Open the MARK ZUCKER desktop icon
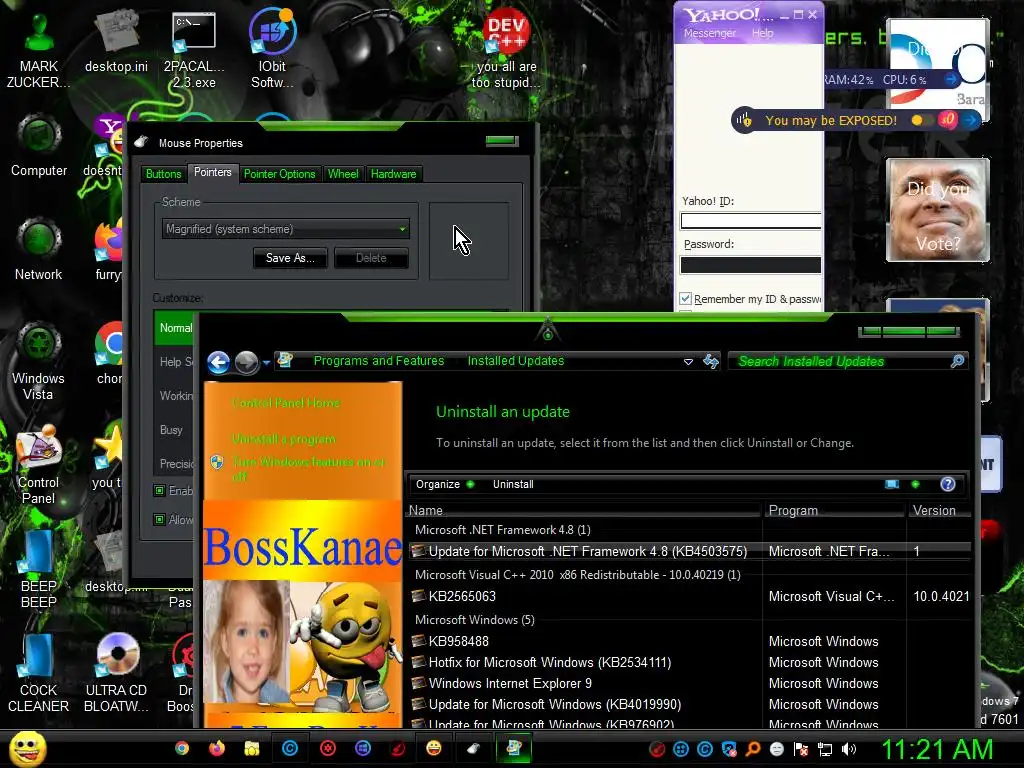 tap(39, 50)
